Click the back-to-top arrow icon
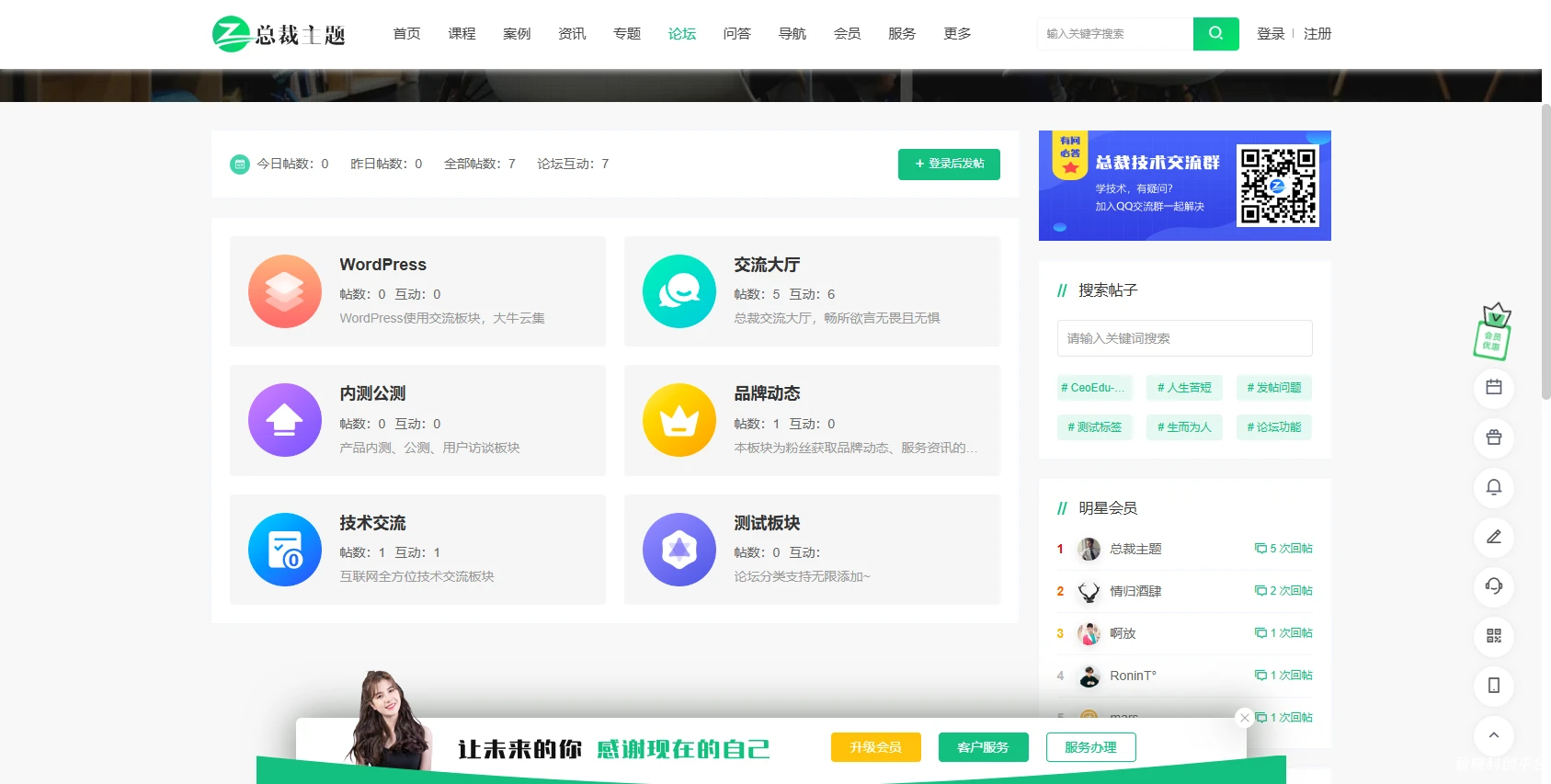The width and height of the screenshot is (1551, 784). (1494, 735)
